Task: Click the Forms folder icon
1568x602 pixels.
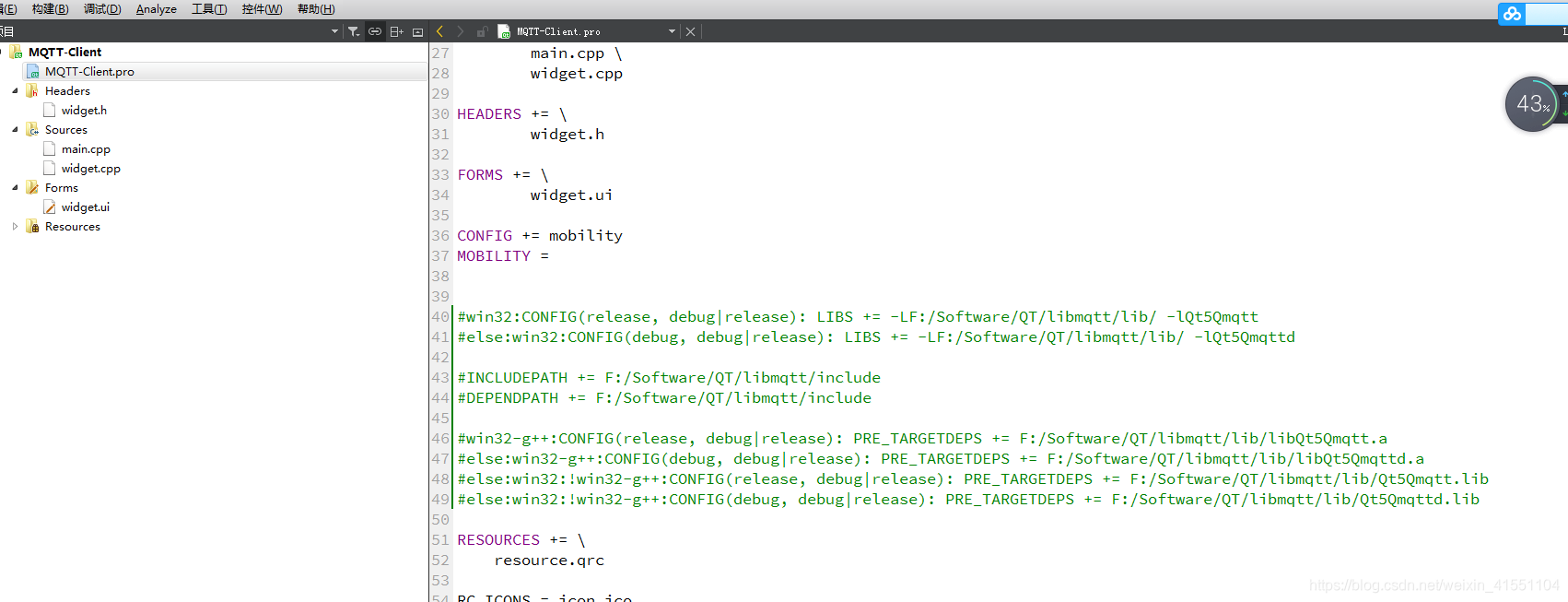Action: click(32, 188)
